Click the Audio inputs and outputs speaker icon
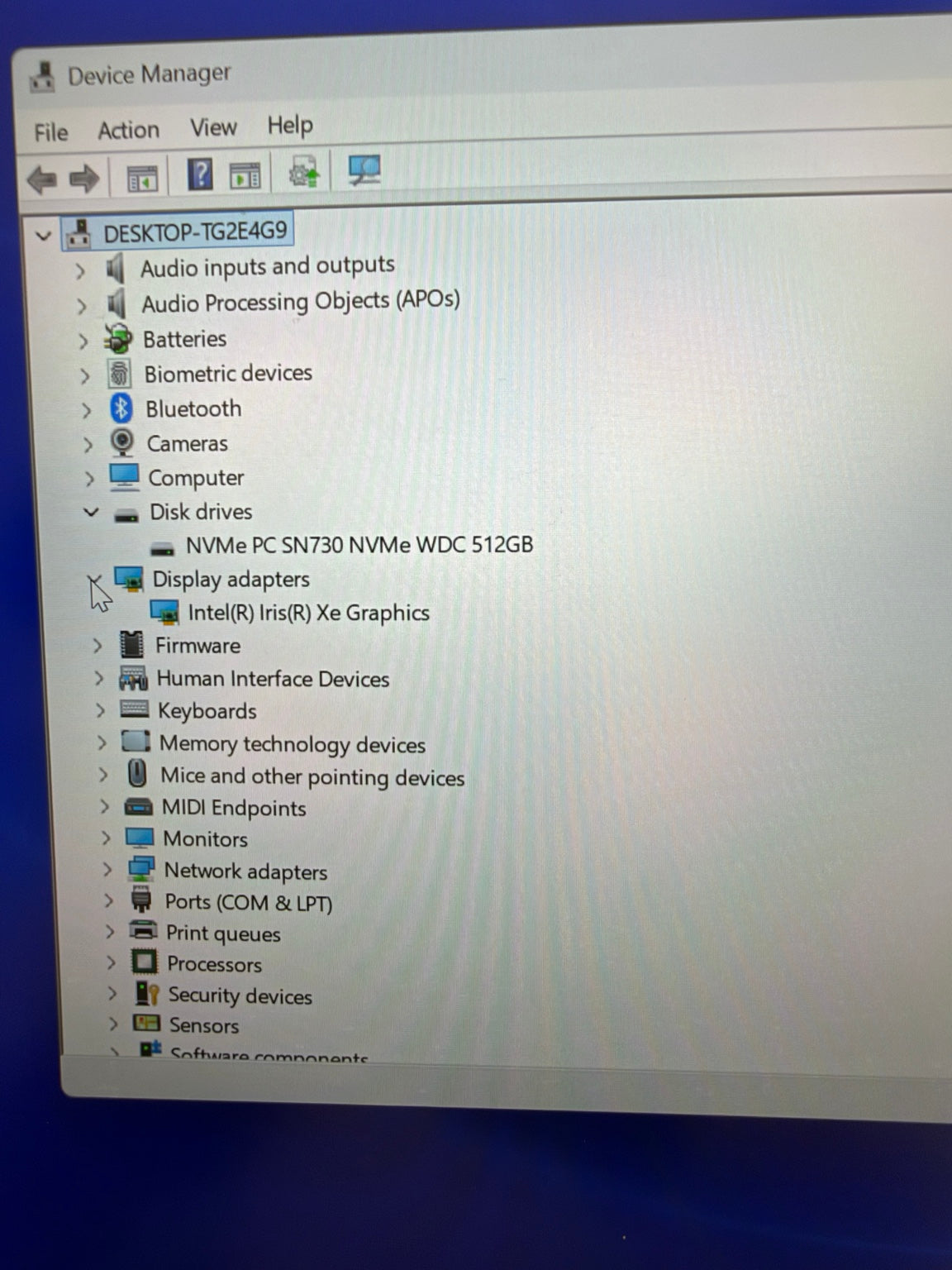Image resolution: width=952 pixels, height=1270 pixels. point(114,269)
